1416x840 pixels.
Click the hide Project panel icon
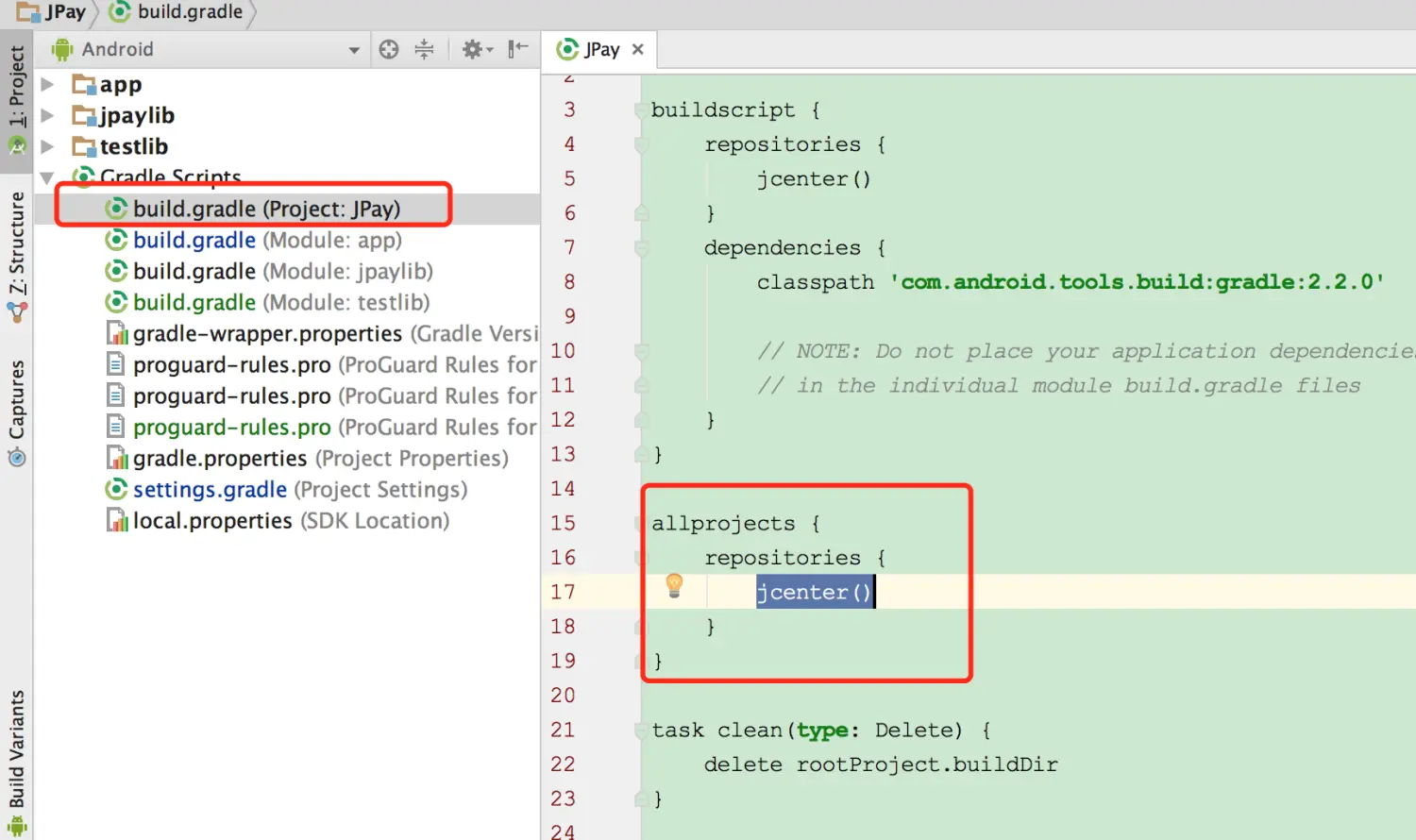517,49
